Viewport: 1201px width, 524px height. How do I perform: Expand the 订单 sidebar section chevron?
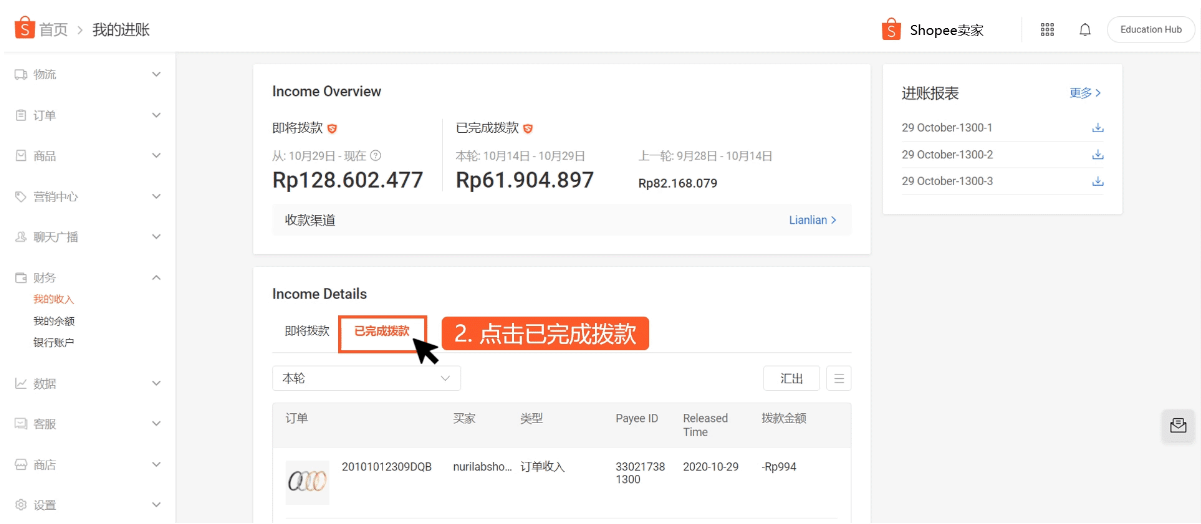click(156, 115)
